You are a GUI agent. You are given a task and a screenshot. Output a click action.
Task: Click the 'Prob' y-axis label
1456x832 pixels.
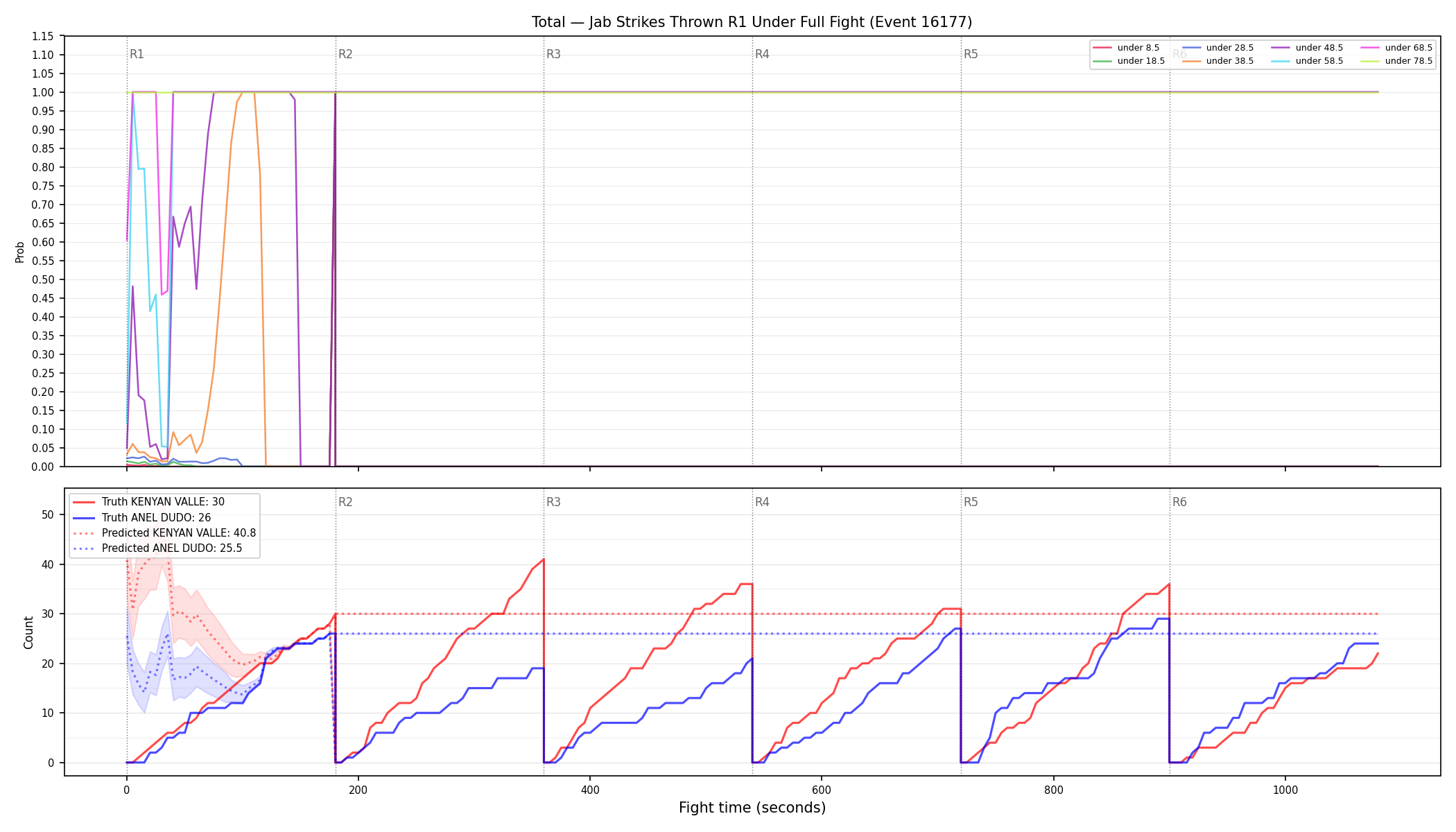pyautogui.click(x=20, y=252)
